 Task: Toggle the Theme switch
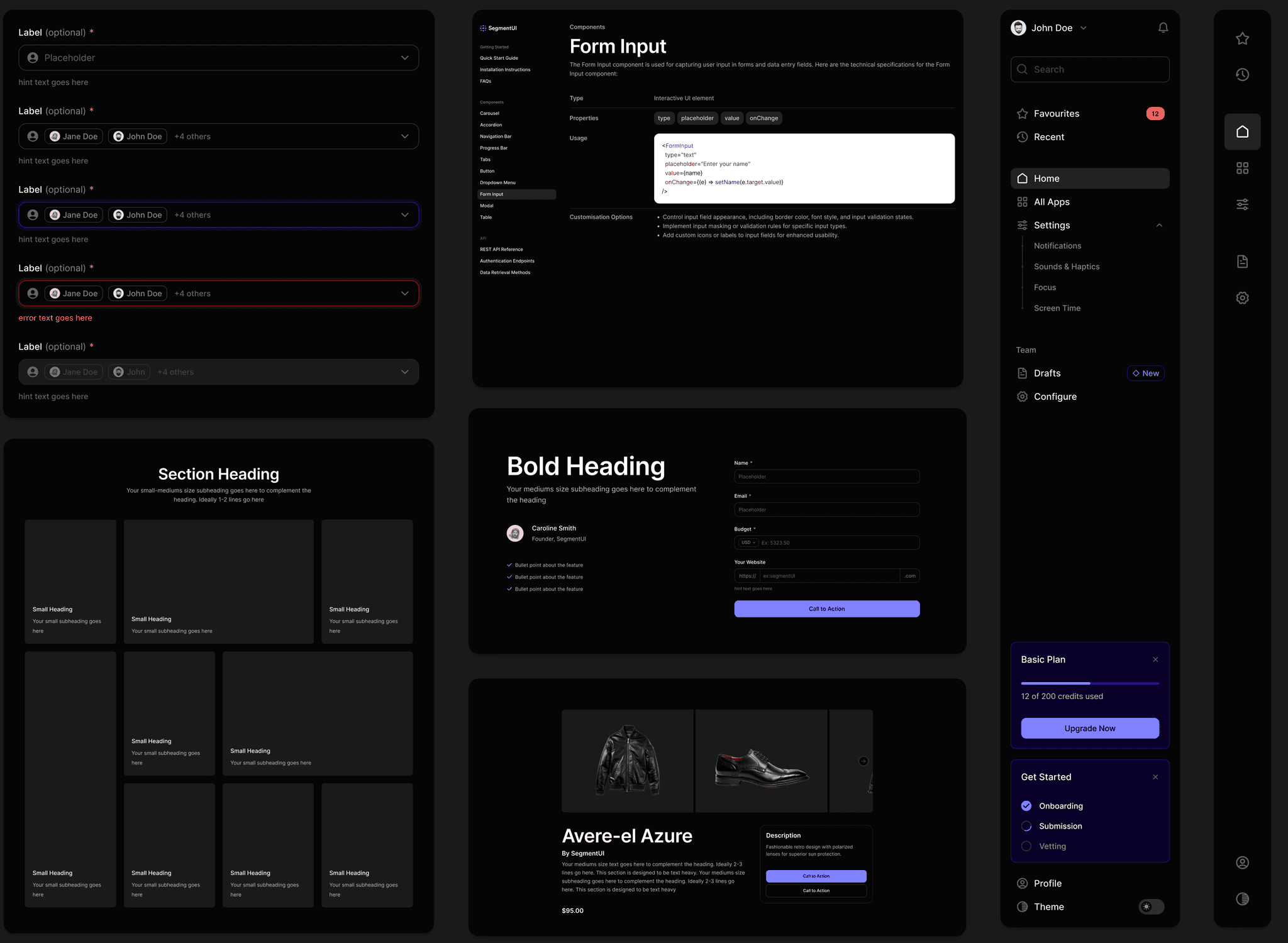click(x=1151, y=907)
